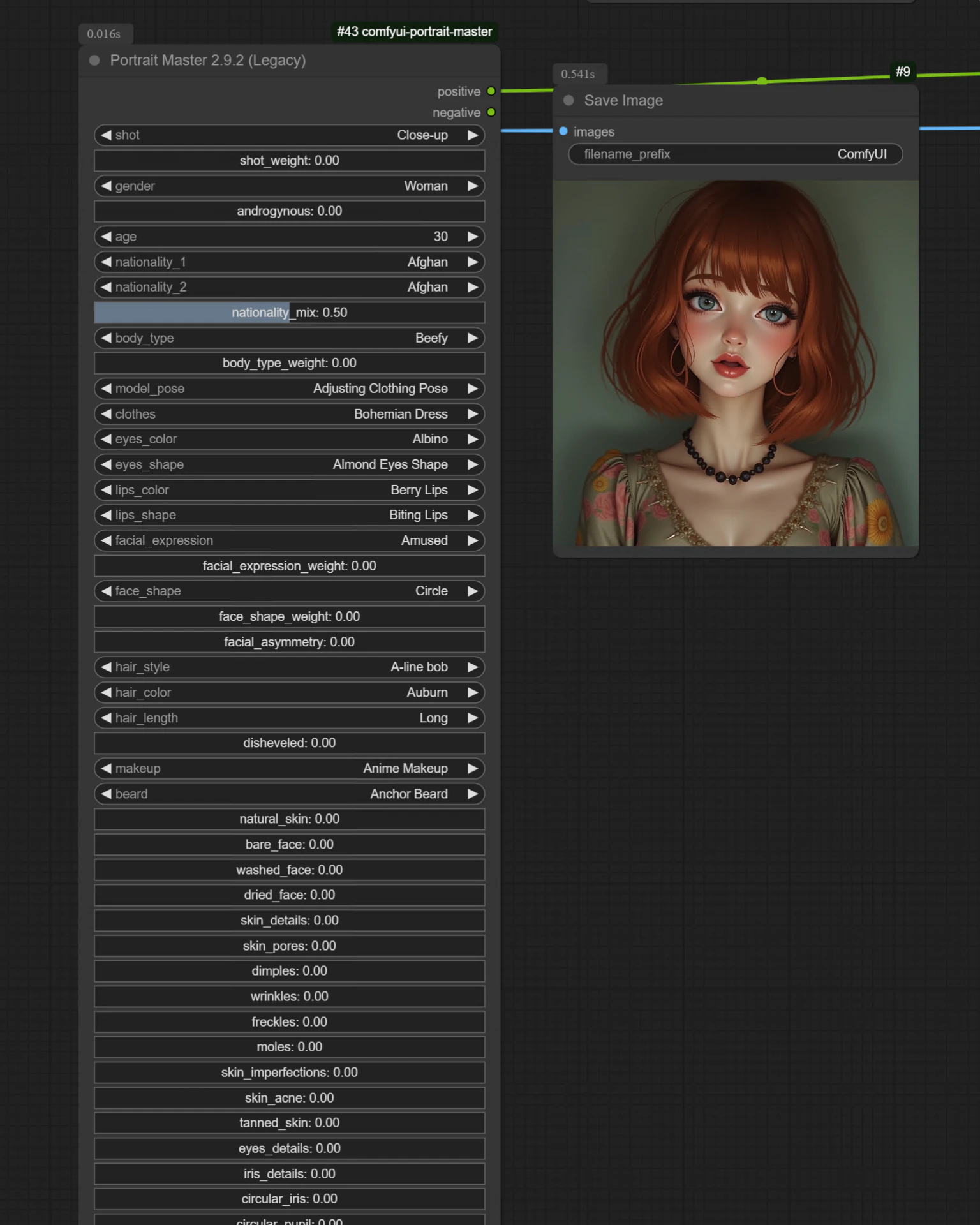The height and width of the screenshot is (1225, 980).
Task: Click the #43 comfyui-portrait-master badge
Action: point(414,32)
